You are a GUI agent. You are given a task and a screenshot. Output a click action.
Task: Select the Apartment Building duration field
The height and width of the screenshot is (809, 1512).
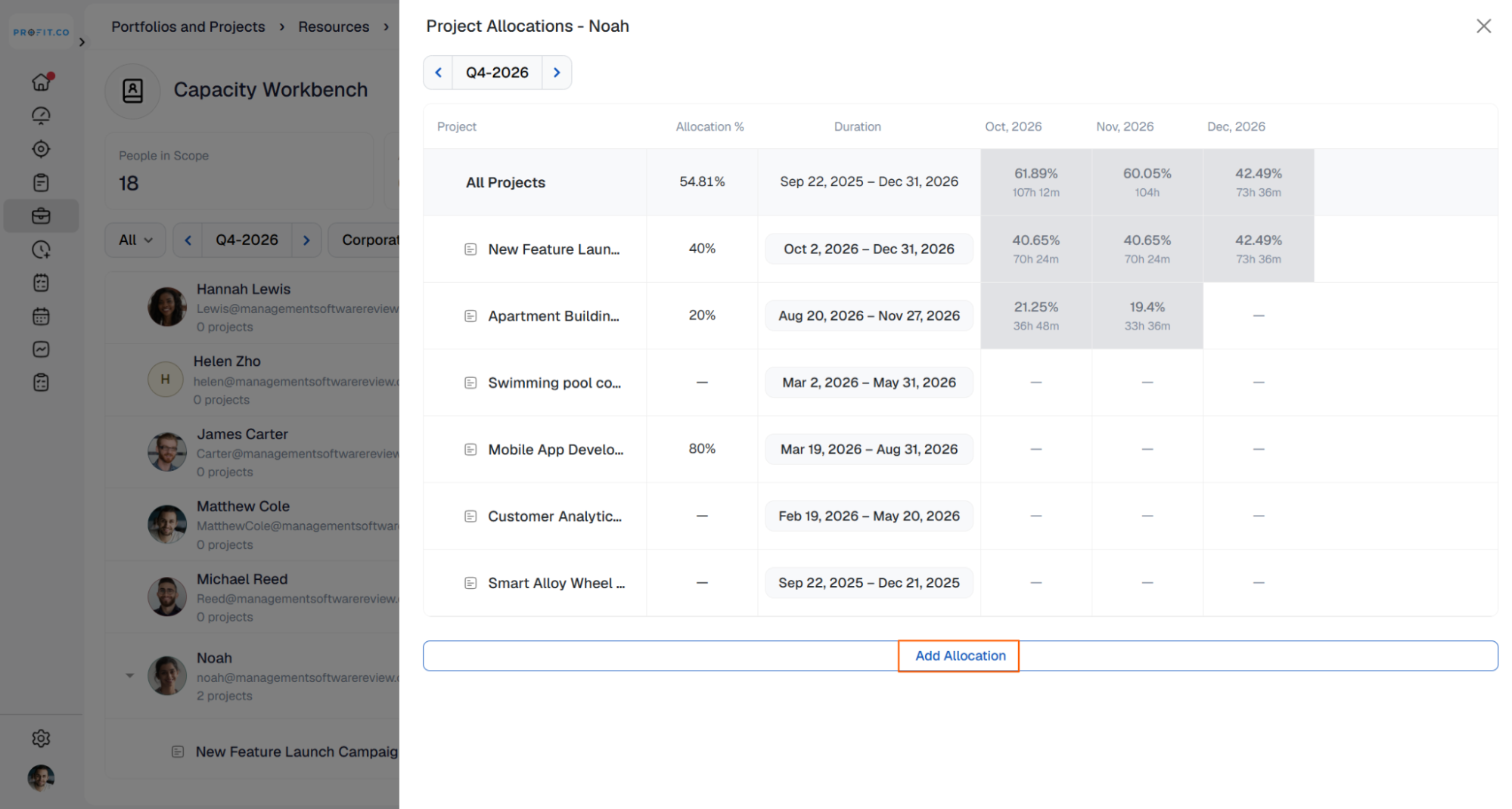pos(869,315)
